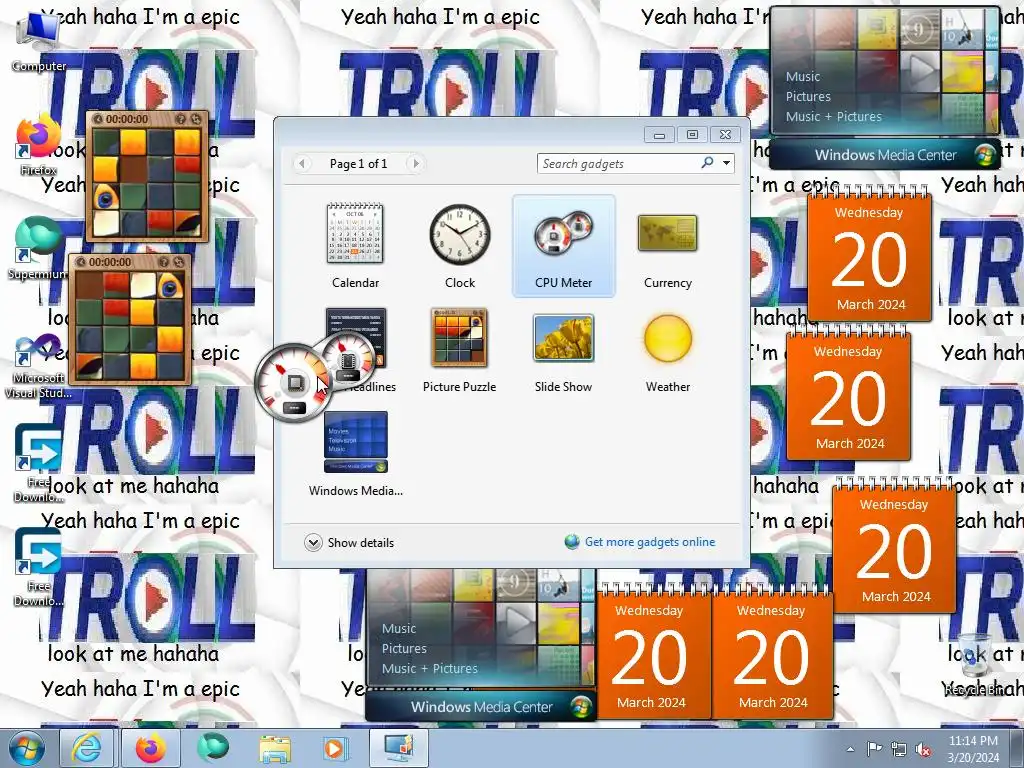Open the Windows Start orb

(x=26, y=748)
